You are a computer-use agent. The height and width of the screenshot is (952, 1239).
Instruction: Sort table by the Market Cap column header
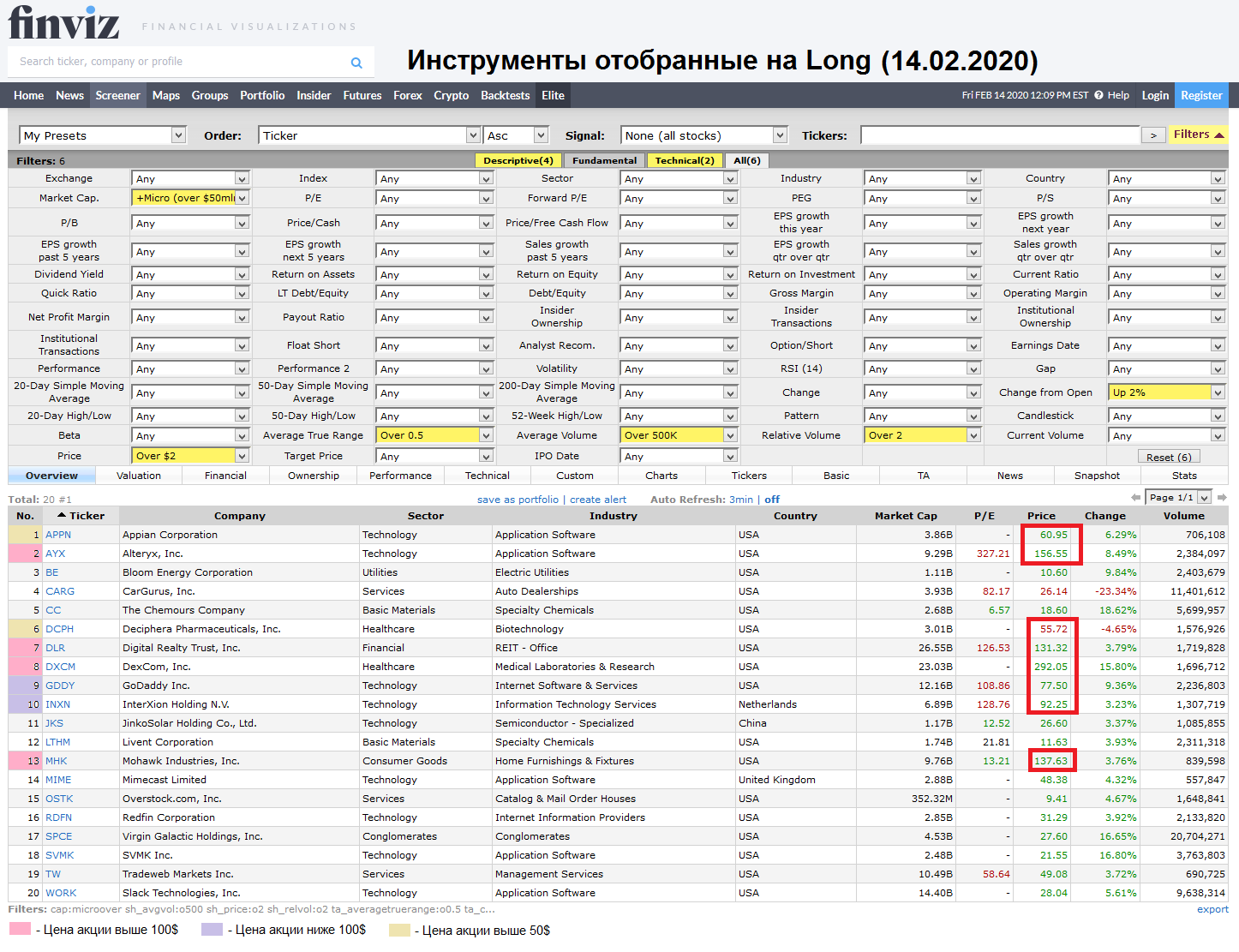[x=906, y=516]
